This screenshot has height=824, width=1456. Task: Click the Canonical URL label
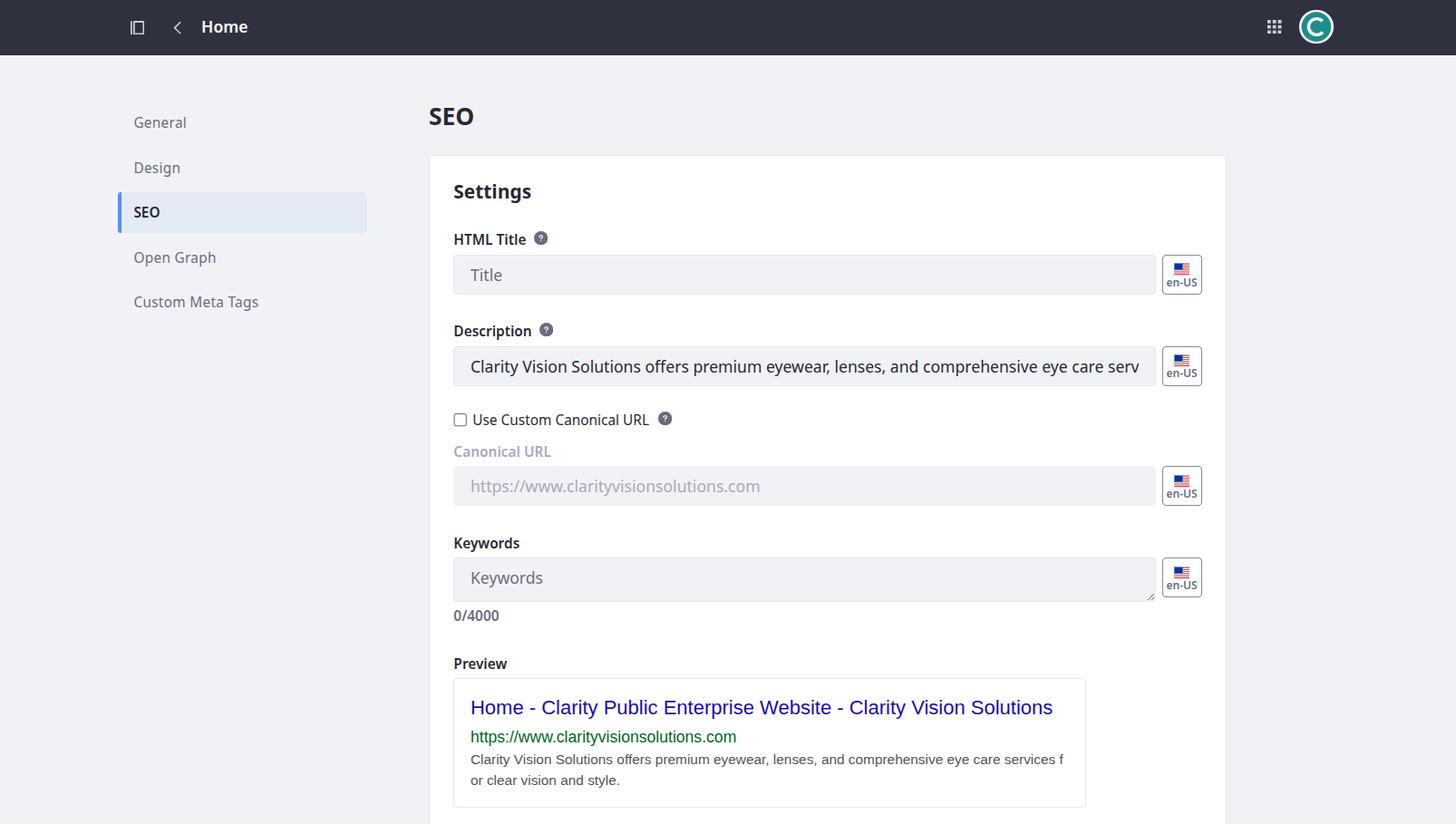pyautogui.click(x=502, y=451)
